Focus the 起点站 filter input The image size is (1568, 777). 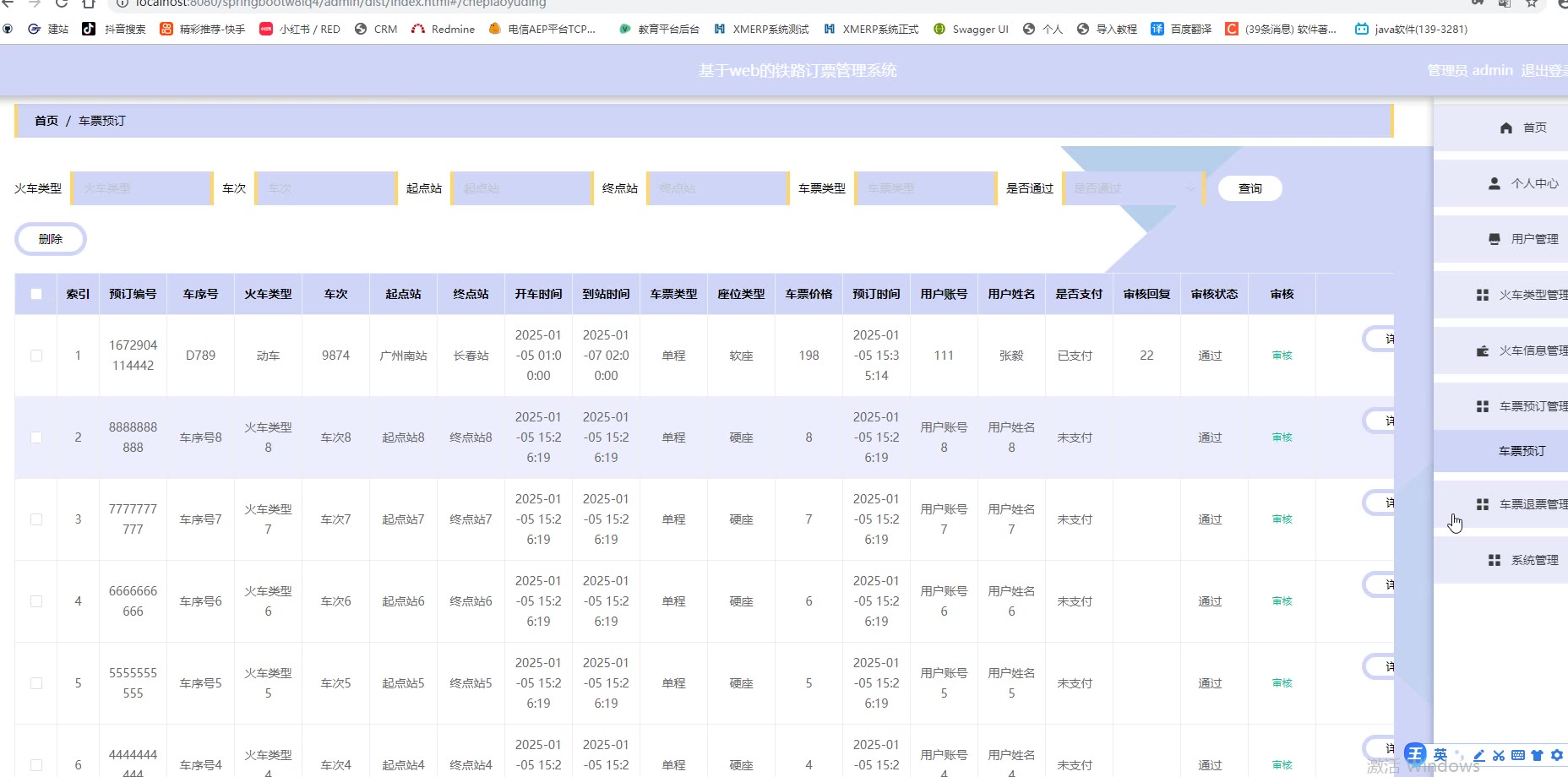pos(521,188)
